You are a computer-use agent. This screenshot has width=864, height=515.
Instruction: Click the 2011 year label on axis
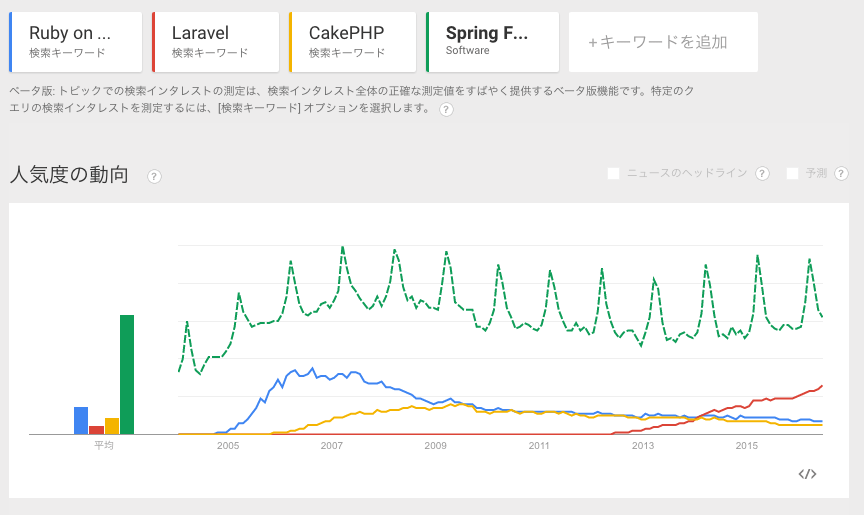(539, 445)
